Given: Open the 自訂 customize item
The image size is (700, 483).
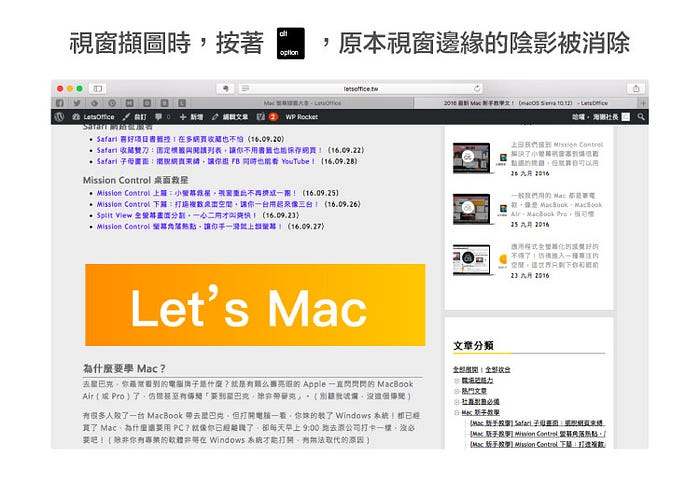Looking at the screenshot, I should (x=135, y=117).
